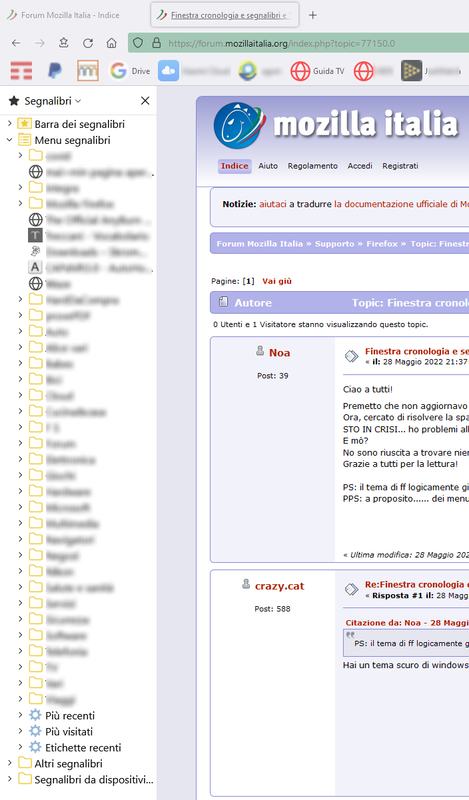Click the toolbar icon between forward and reload
This screenshot has height=800, width=469.
(63, 43)
